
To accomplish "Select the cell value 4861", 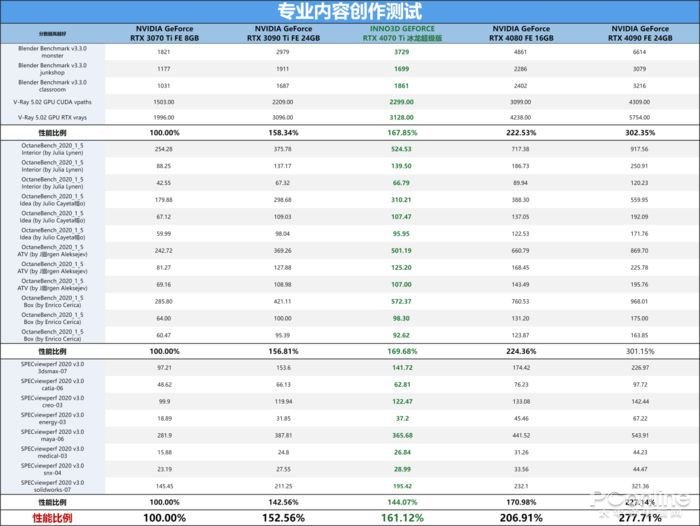I will (521, 52).
